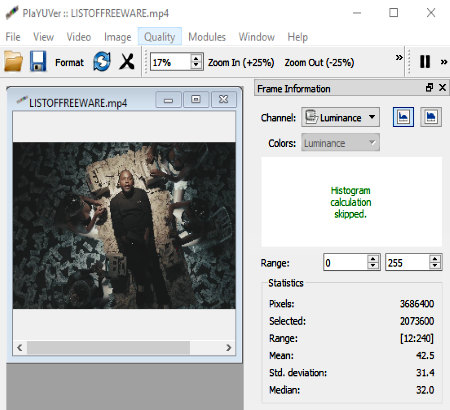This screenshot has width=450, height=410.
Task: Click the PlaYUVer app icon in the title bar
Action: 12,13
